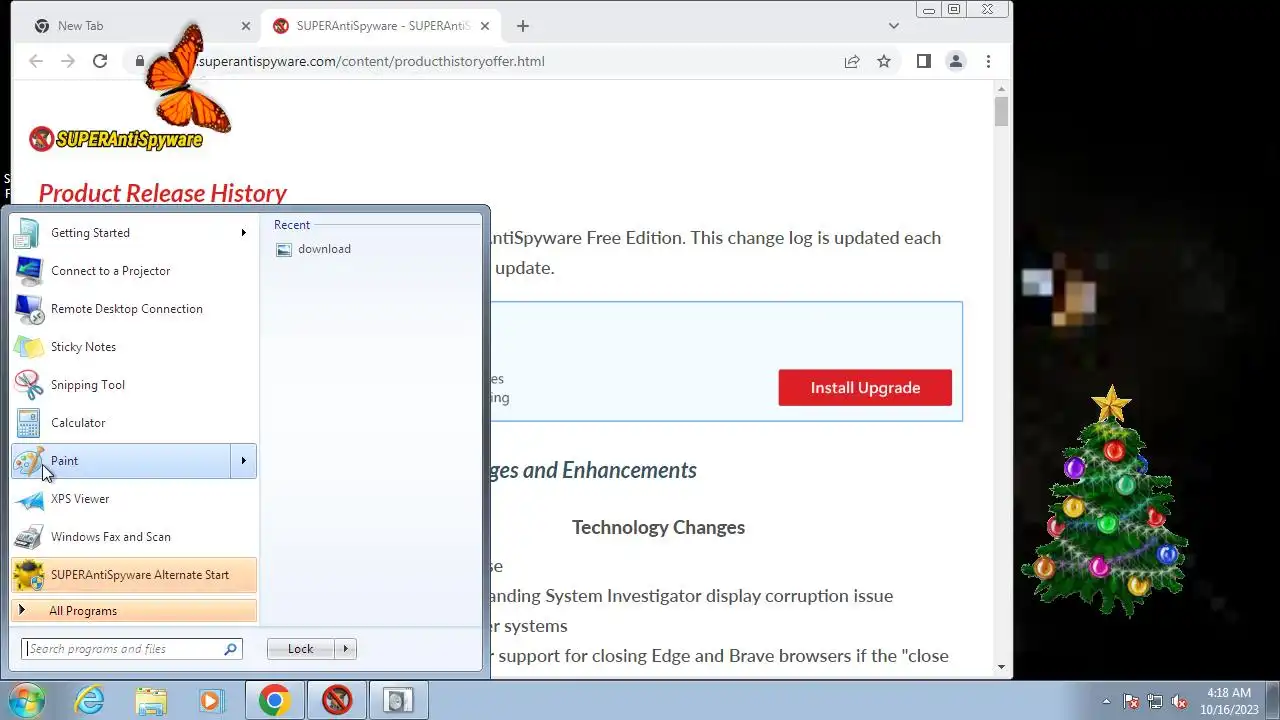Click volume speaker tray icon
The height and width of the screenshot is (720, 1280).
click(1179, 702)
